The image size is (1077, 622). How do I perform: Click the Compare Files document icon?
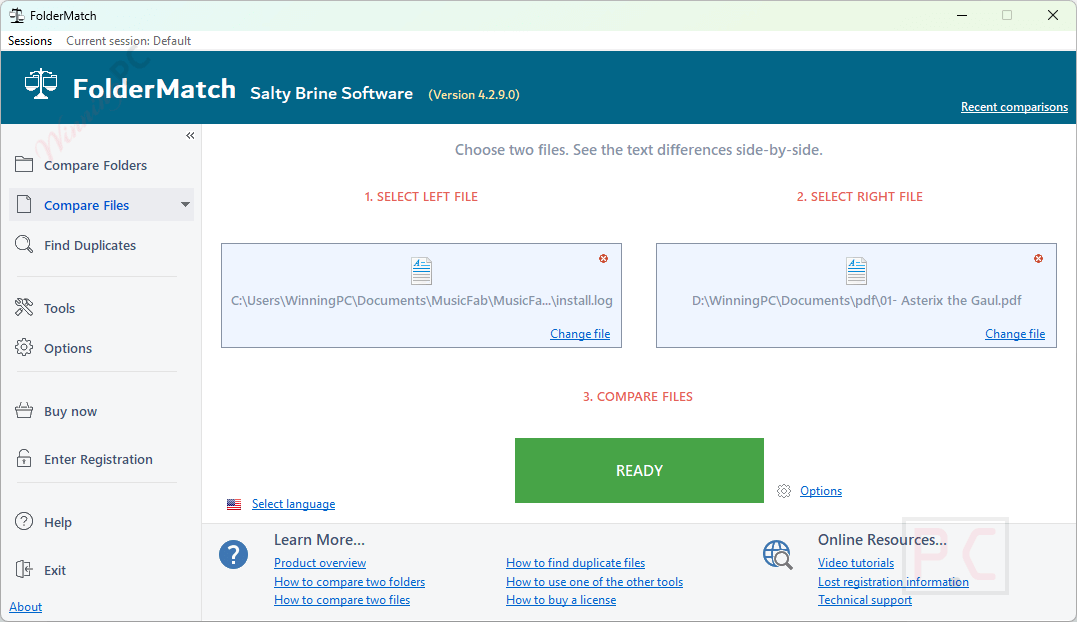tap(24, 204)
